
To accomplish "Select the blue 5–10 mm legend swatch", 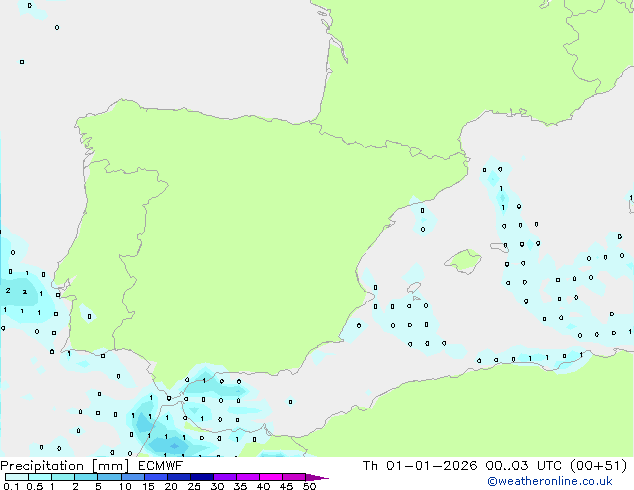I will coord(109,477).
